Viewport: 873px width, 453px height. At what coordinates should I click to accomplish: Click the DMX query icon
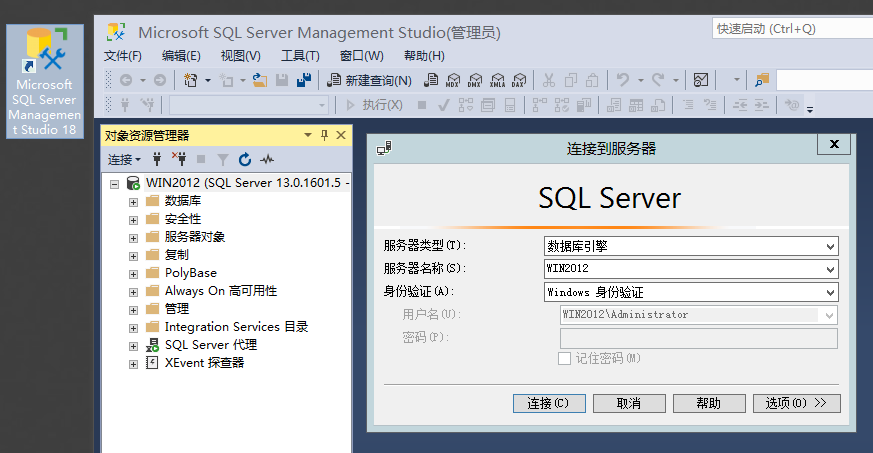pyautogui.click(x=475, y=80)
